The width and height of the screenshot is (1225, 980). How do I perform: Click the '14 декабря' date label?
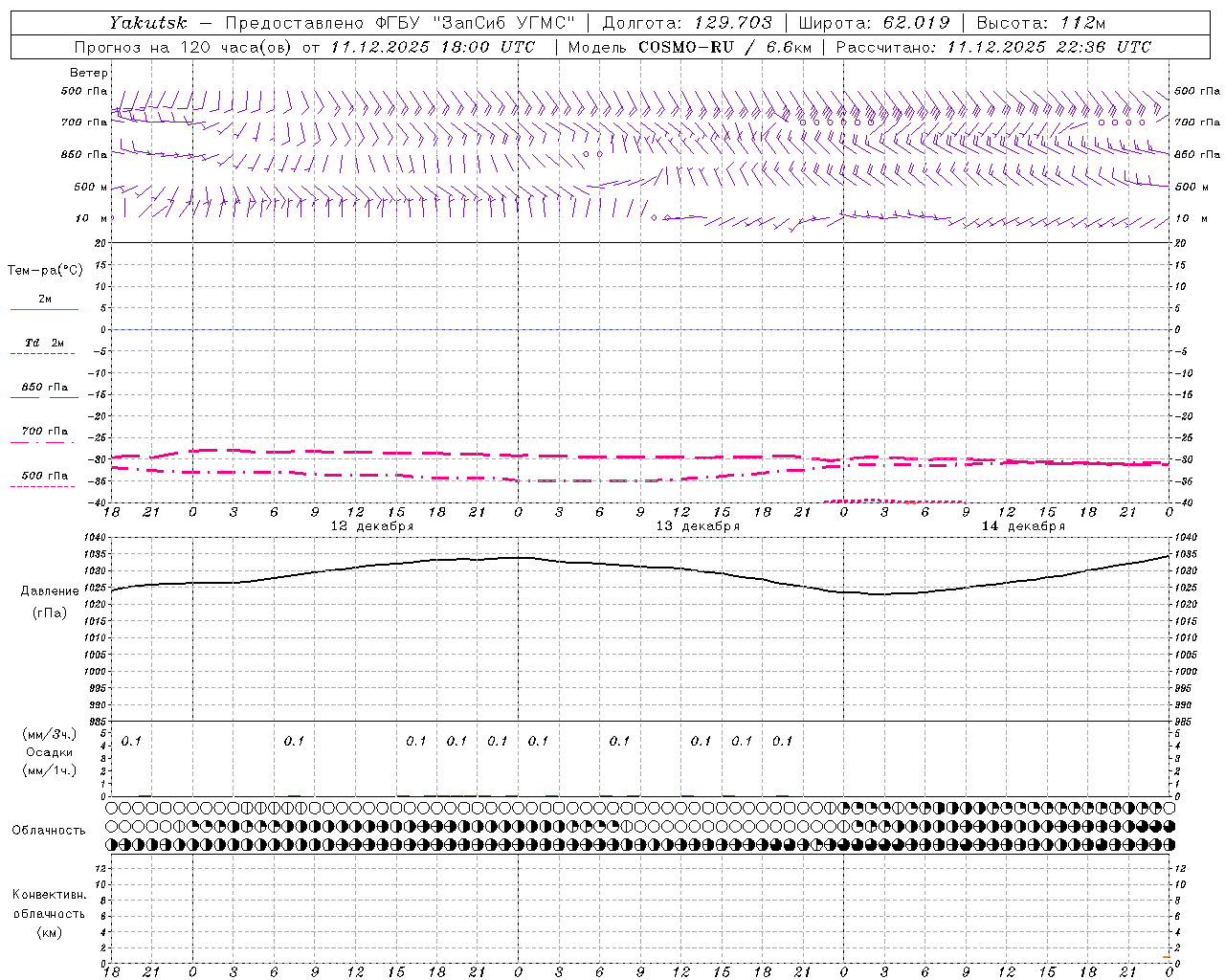tap(1023, 526)
